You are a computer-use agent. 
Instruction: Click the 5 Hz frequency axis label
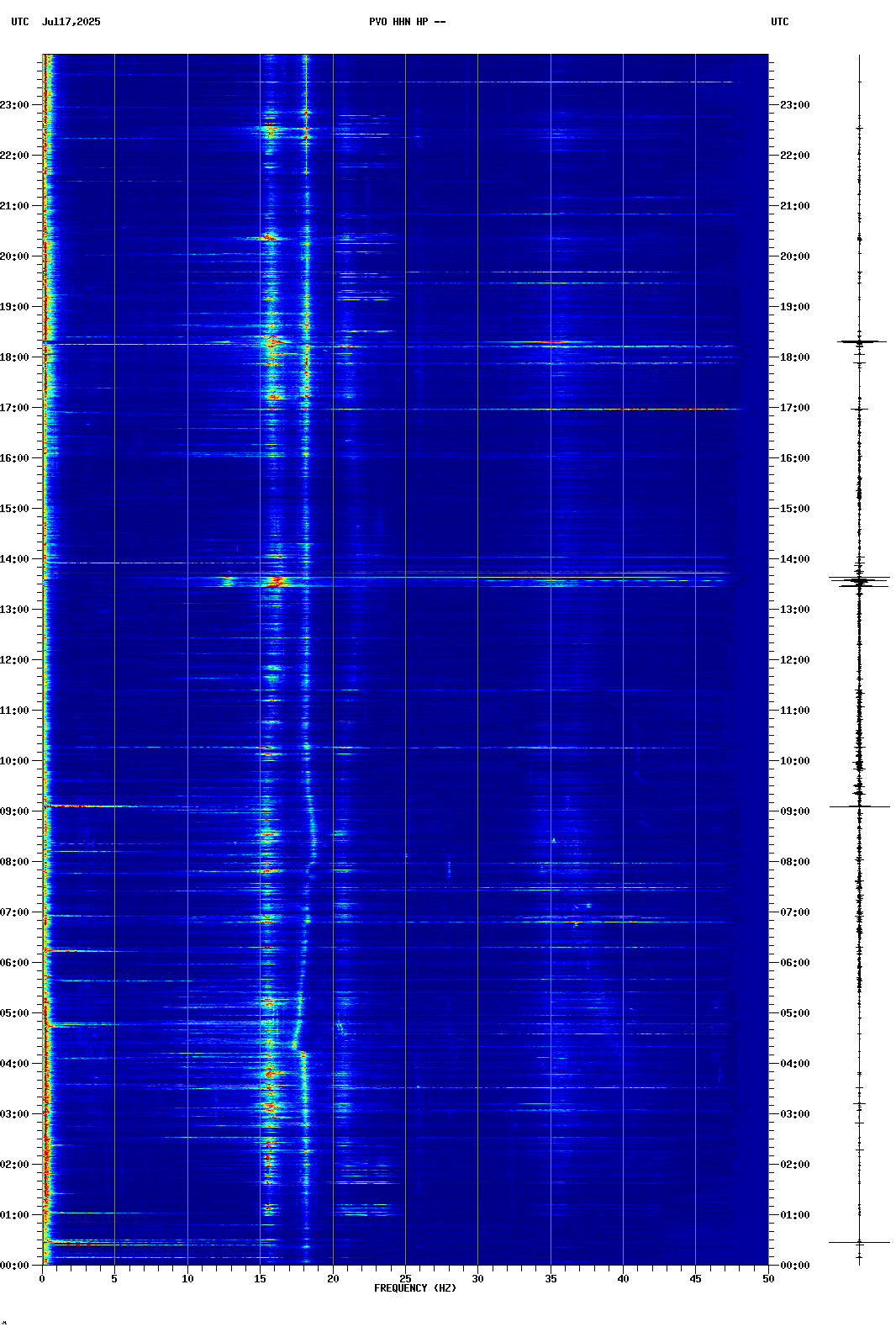114,1279
